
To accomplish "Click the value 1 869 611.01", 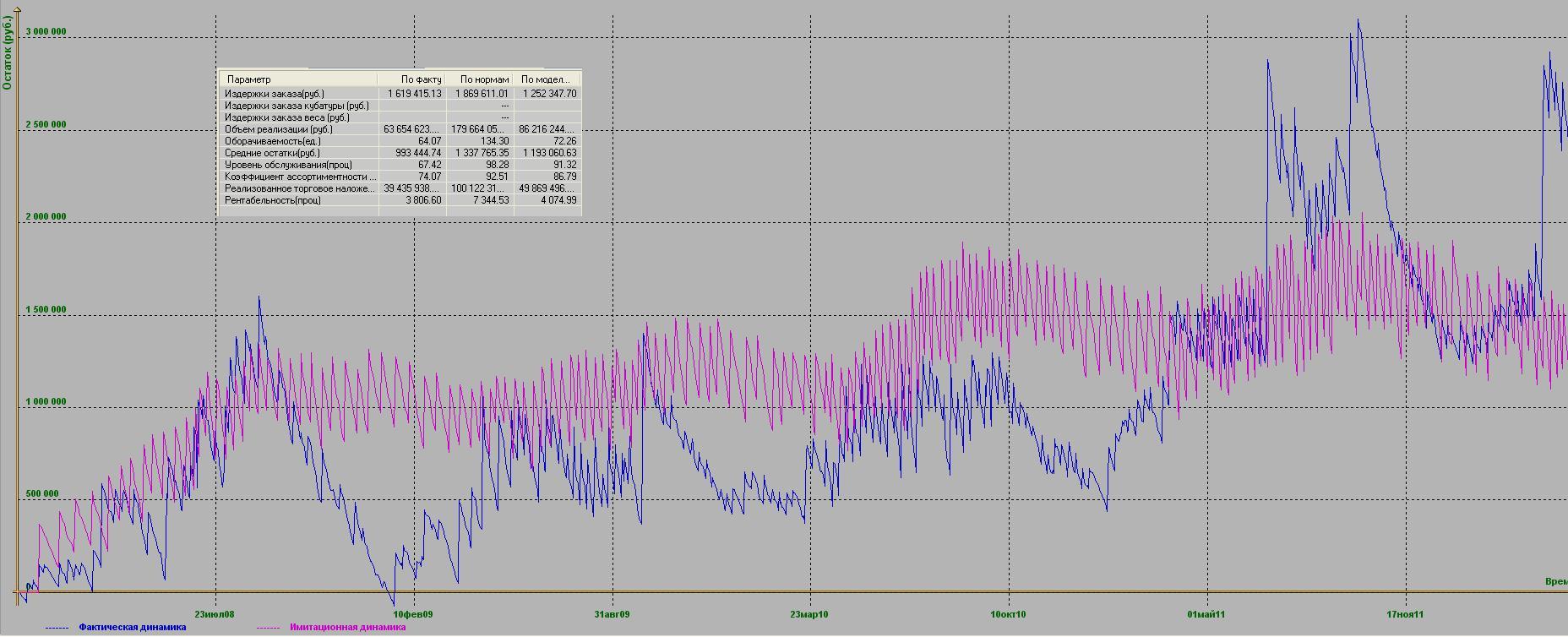I will click(x=482, y=94).
